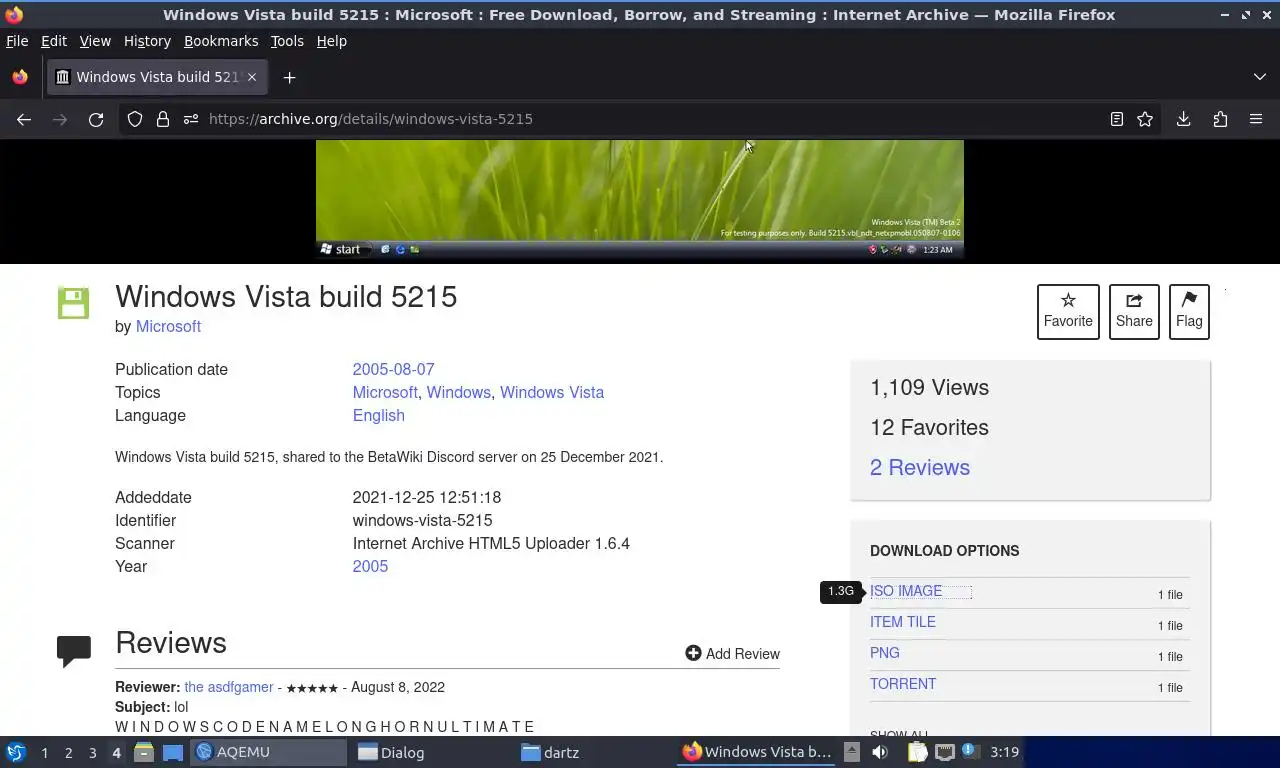Close the Windows Vista build tab
This screenshot has width=1280, height=768.
point(252,77)
